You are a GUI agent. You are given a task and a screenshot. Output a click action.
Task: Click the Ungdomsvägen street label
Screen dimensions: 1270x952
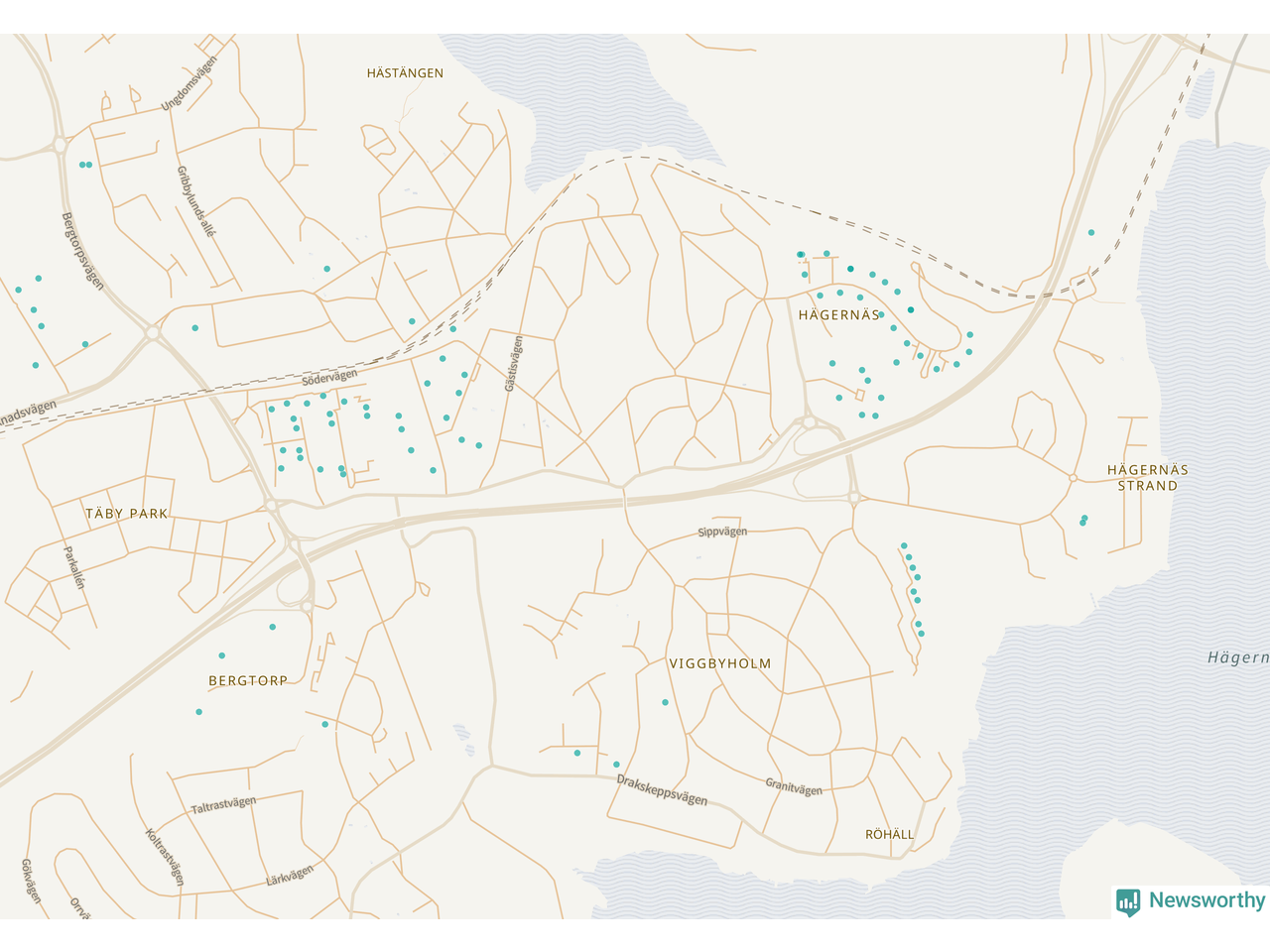point(189,84)
